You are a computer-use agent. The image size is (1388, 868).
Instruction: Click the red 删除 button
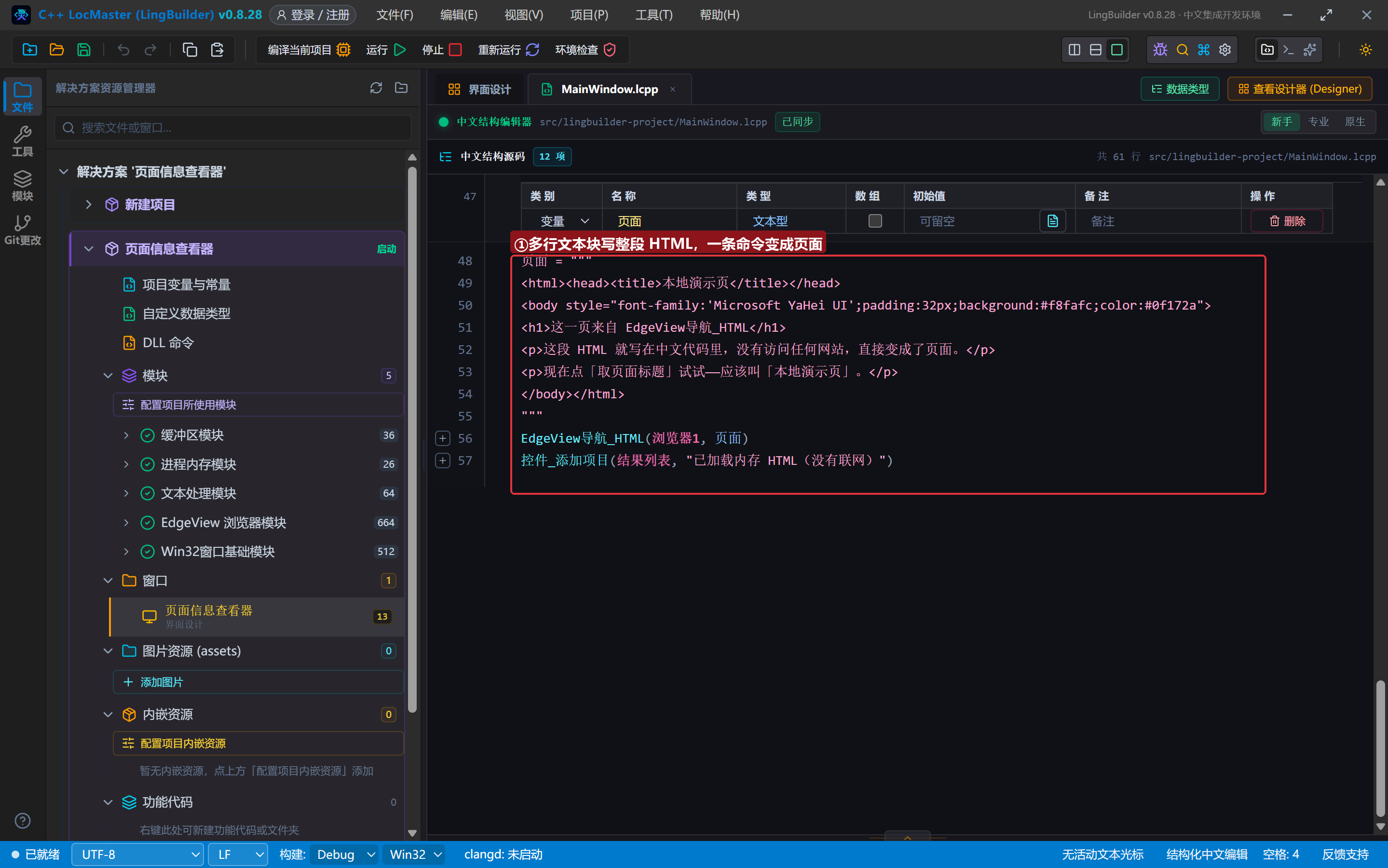(x=1286, y=221)
